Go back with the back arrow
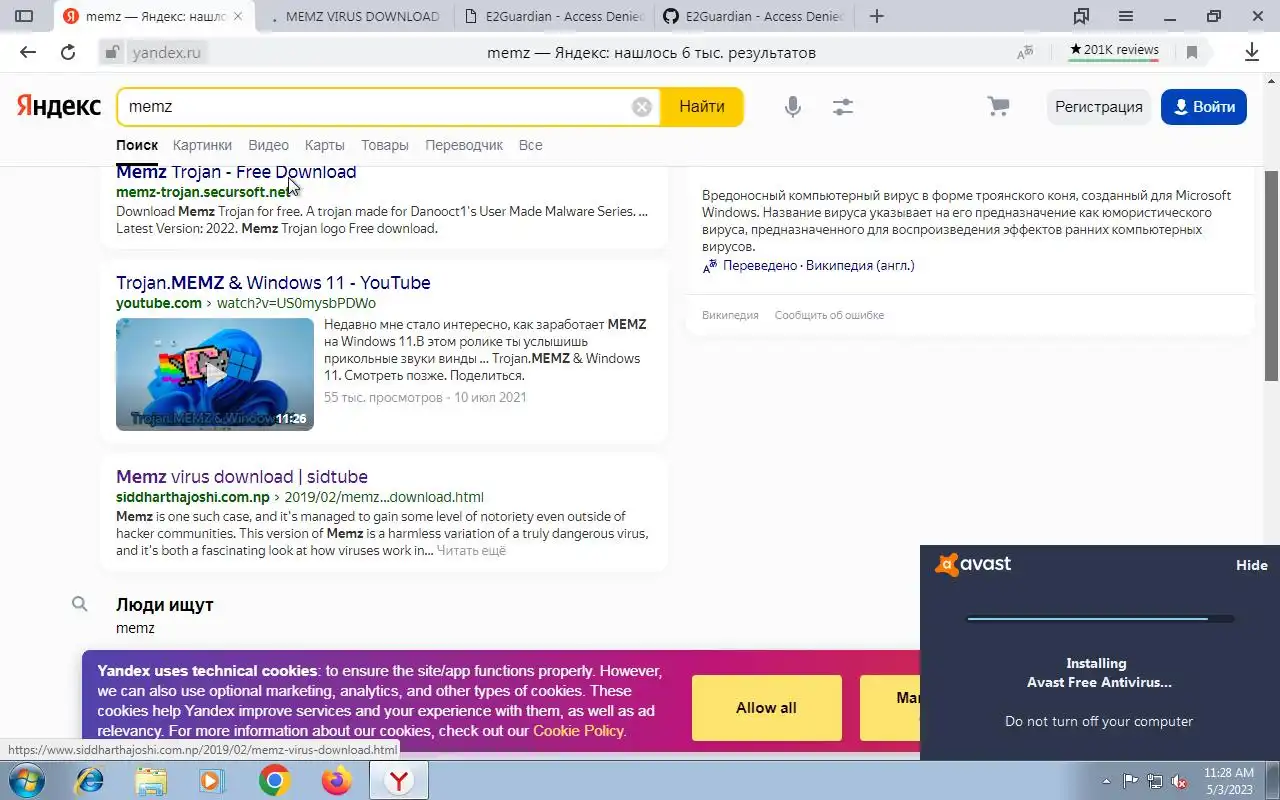Image resolution: width=1280 pixels, height=800 pixels. [28, 53]
